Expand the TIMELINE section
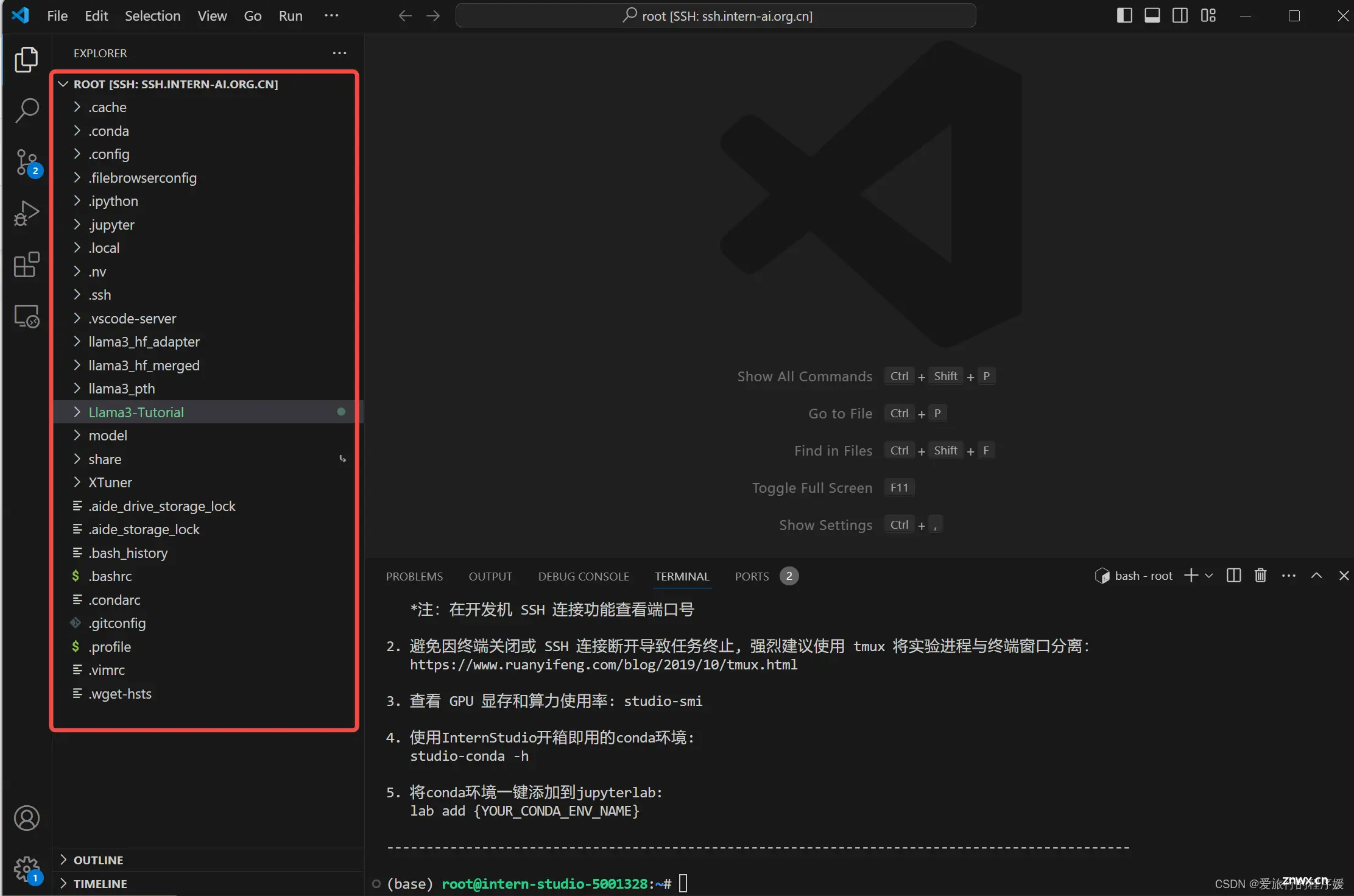Viewport: 1354px width, 896px height. (207, 884)
